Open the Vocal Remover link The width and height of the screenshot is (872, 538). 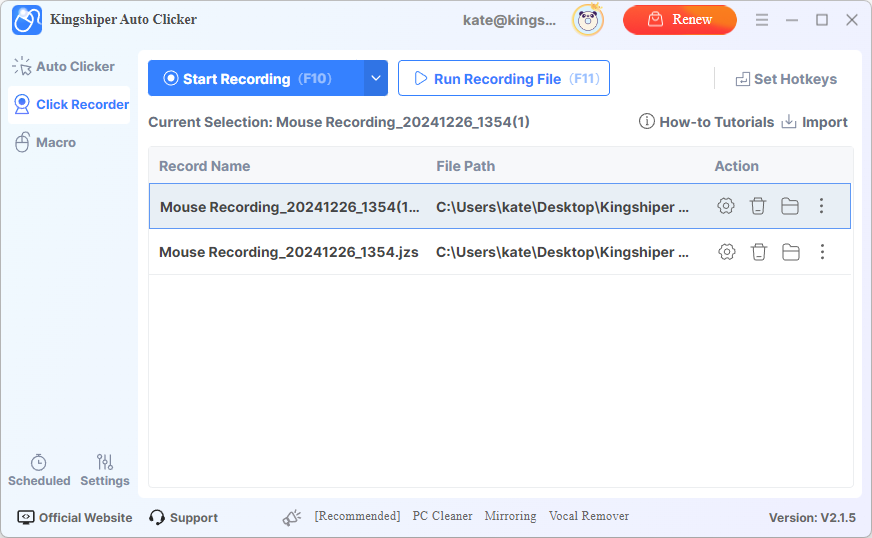(x=588, y=516)
